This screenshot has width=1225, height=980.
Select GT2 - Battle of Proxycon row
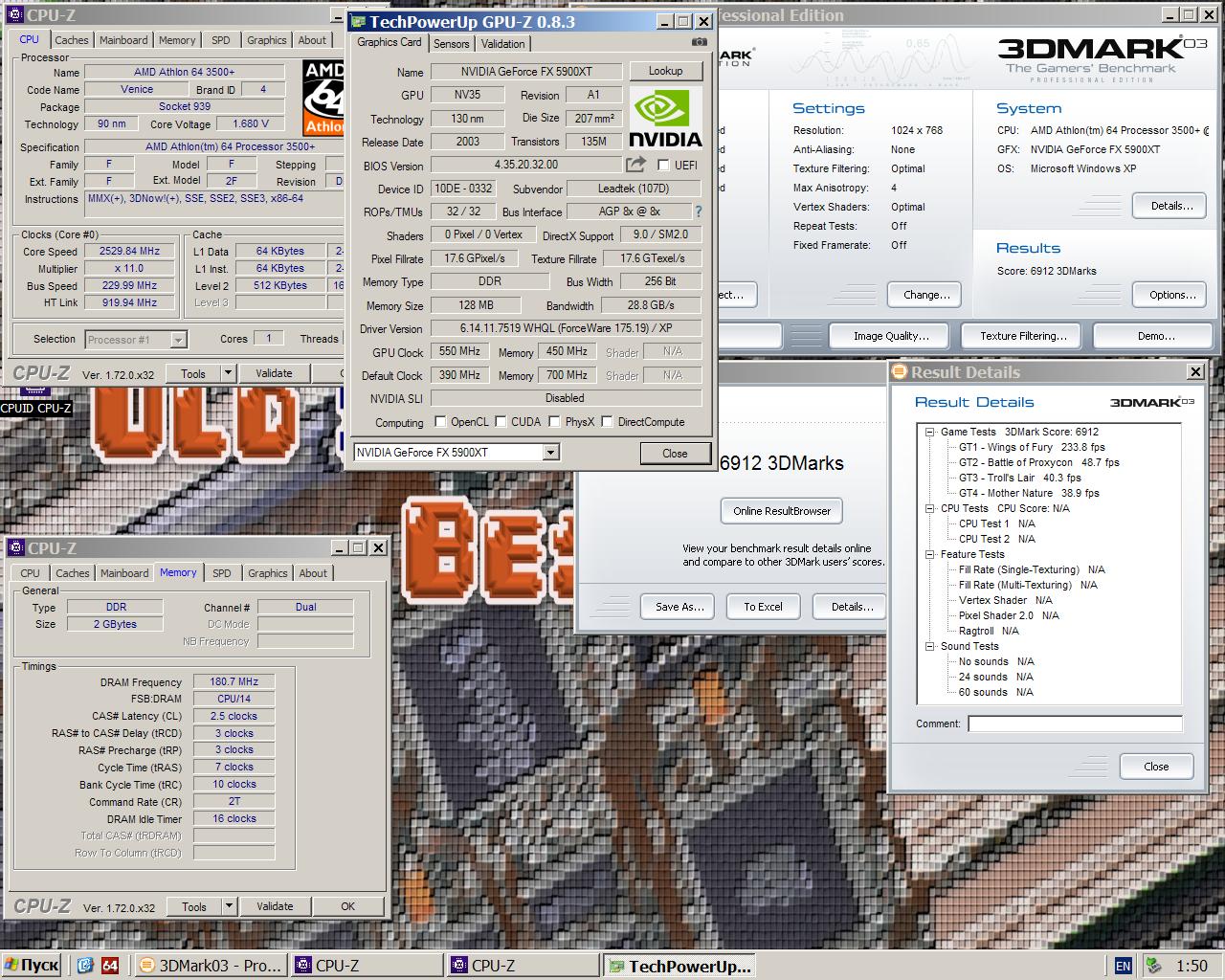pos(1038,462)
